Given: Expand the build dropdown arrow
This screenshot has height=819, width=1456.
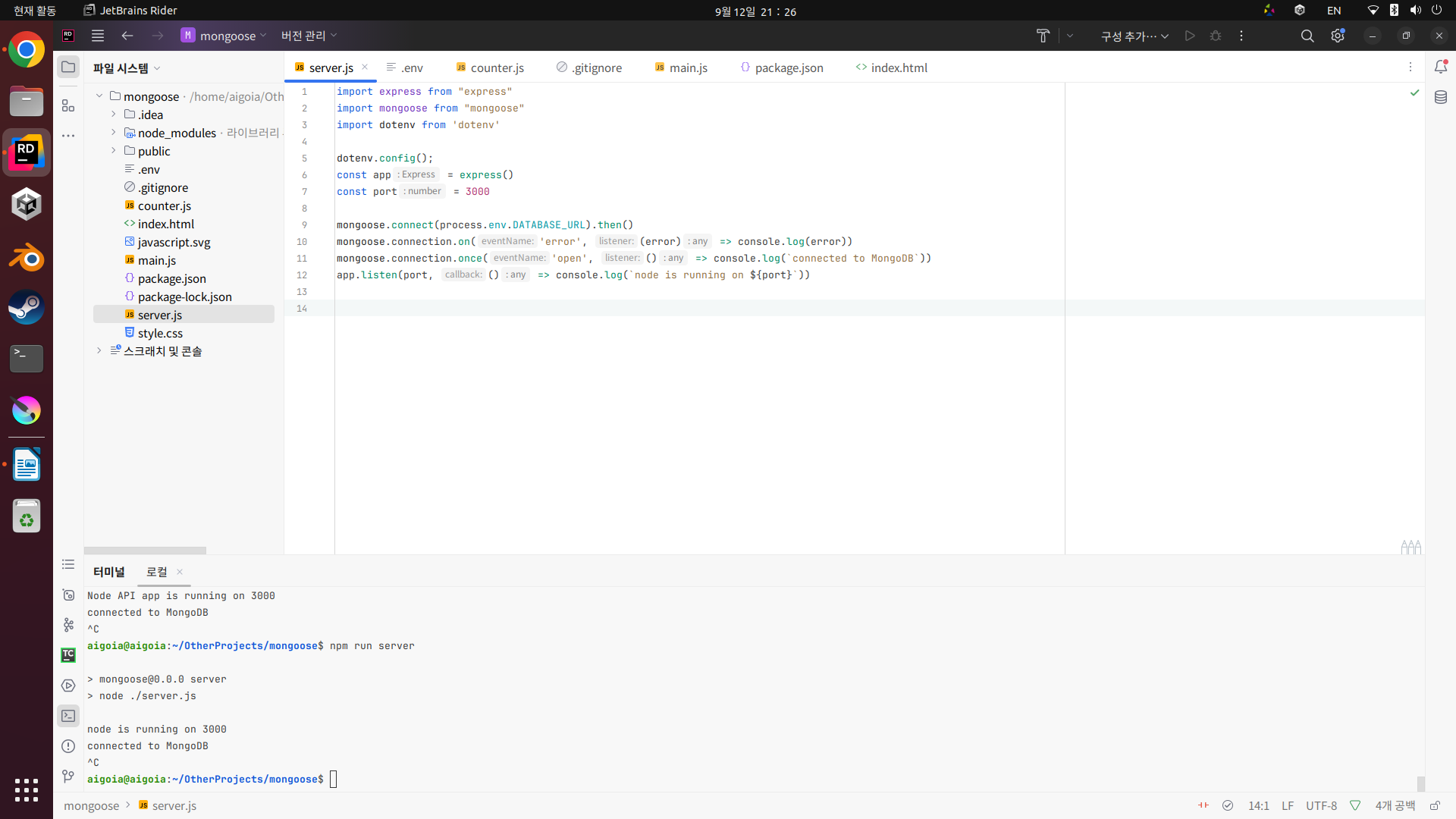Looking at the screenshot, I should coord(1070,36).
